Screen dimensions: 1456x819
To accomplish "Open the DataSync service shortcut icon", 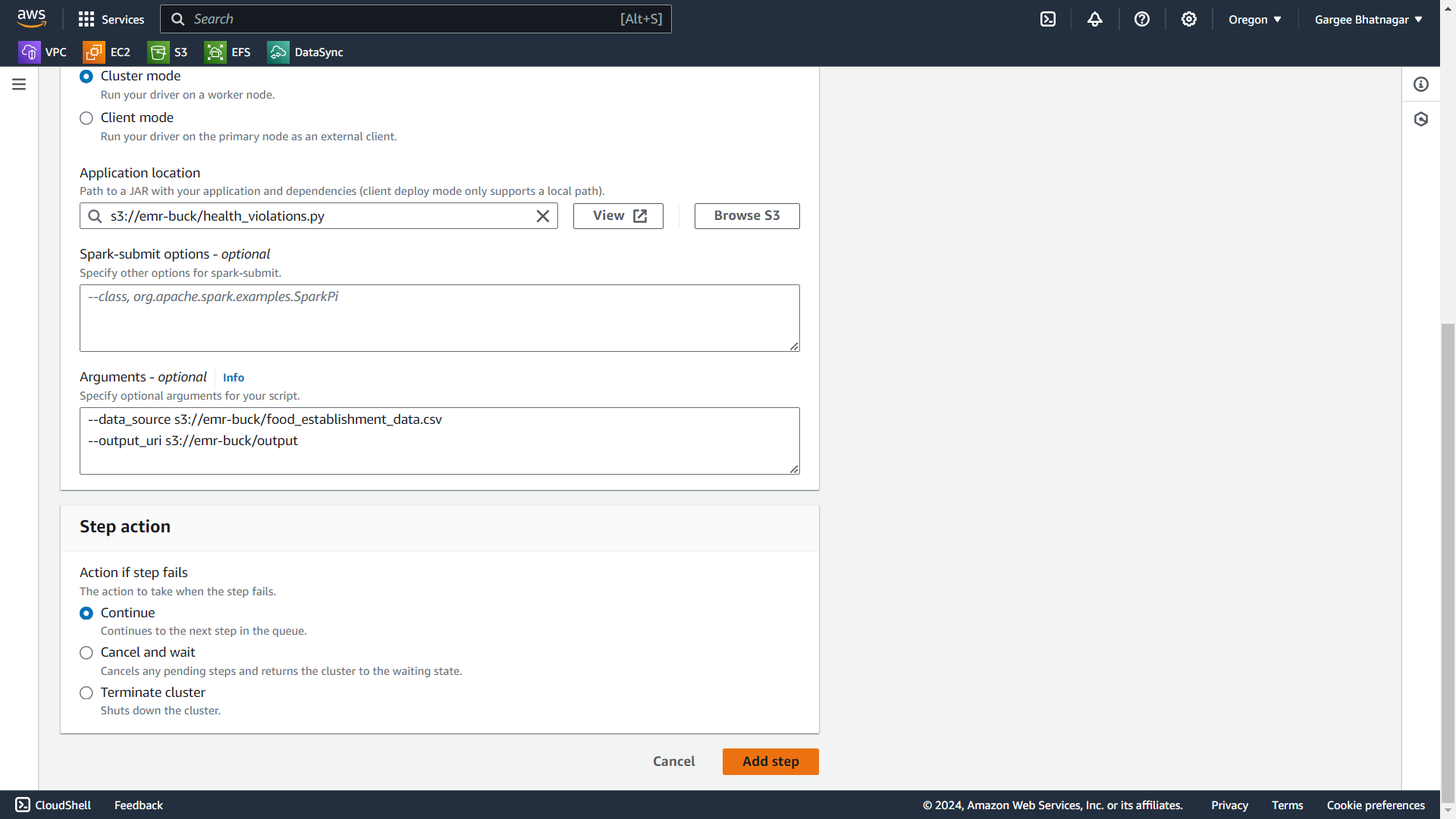I will tap(278, 52).
